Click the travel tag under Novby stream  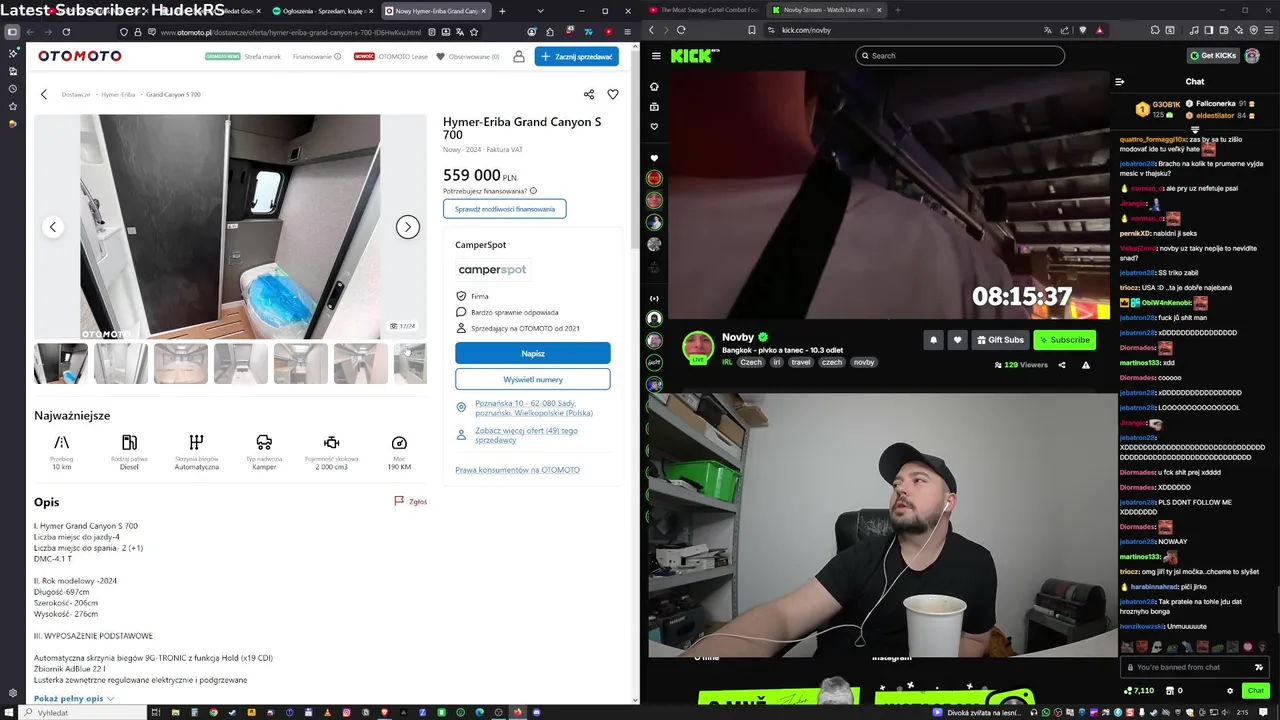pos(801,362)
